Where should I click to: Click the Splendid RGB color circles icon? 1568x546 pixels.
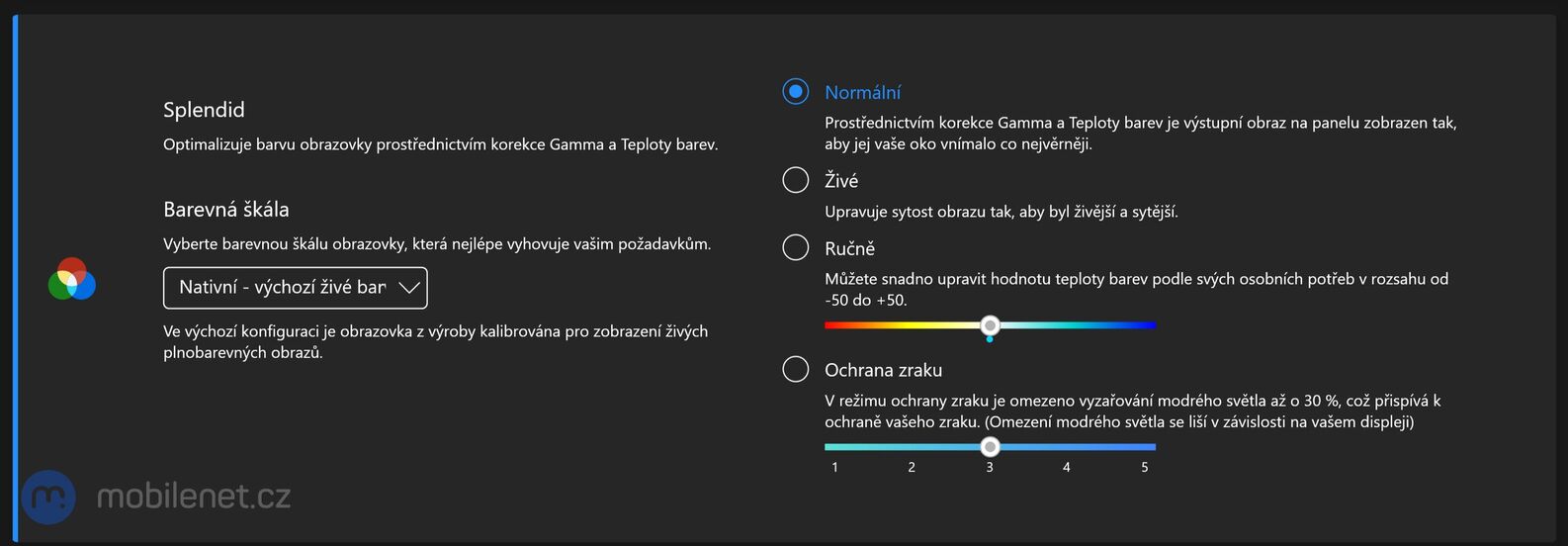(71, 279)
